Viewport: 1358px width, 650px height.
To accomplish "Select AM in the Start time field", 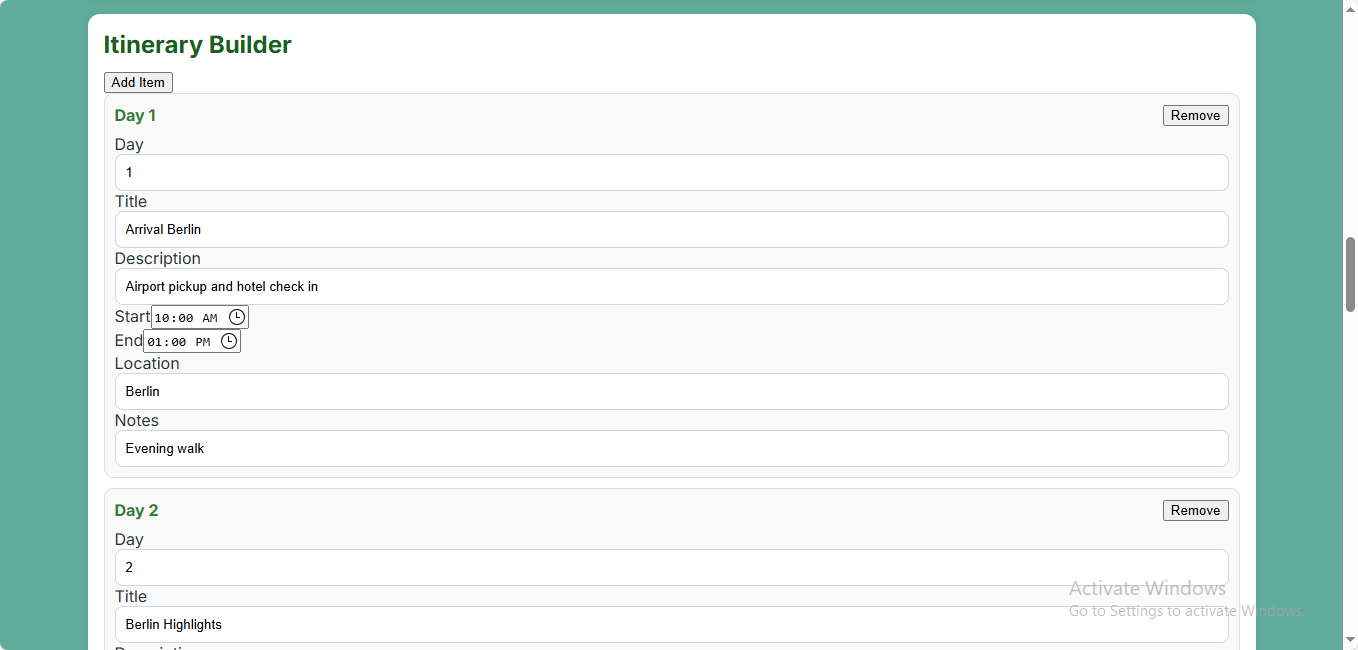I will click(x=209, y=318).
